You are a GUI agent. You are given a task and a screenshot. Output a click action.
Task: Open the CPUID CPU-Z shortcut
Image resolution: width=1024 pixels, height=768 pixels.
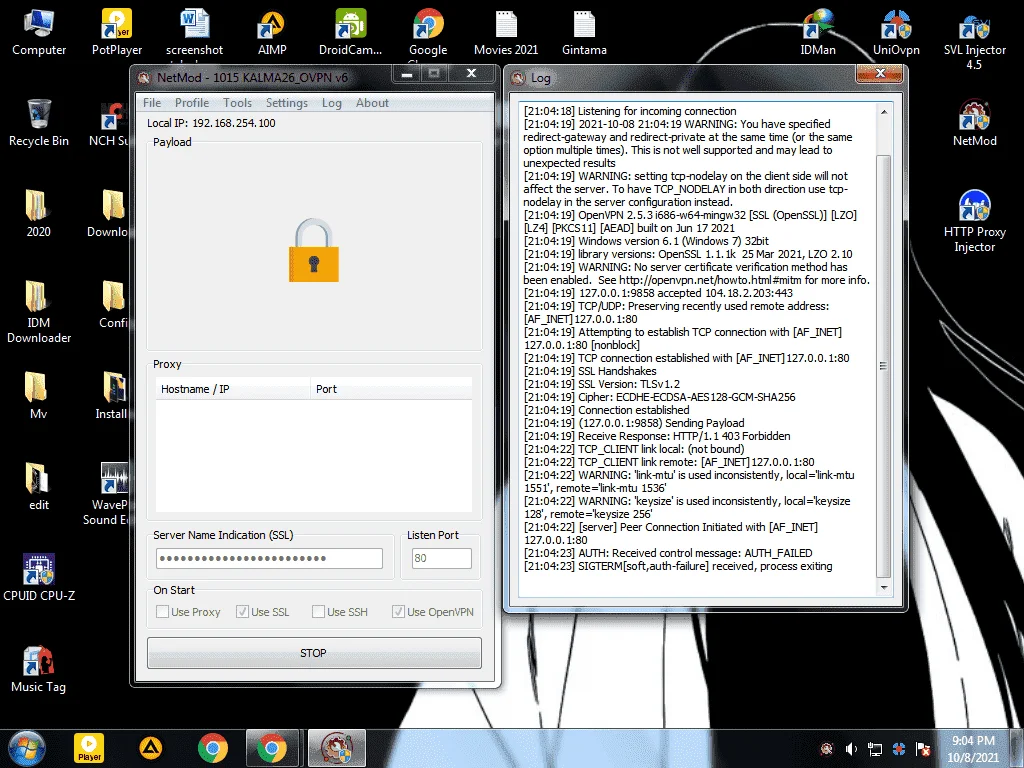pyautogui.click(x=39, y=577)
